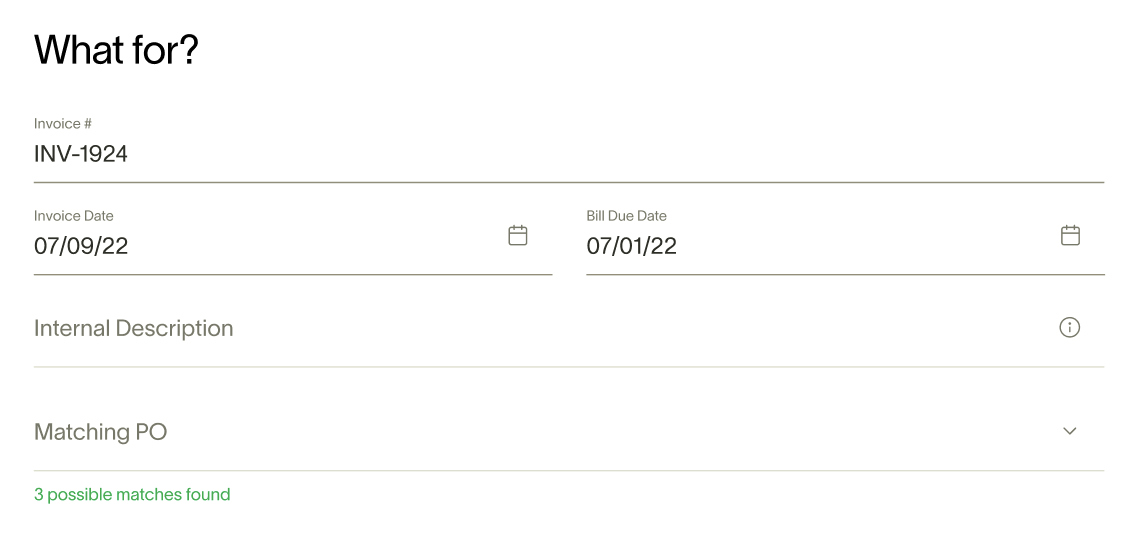Open the Bill Due Date calendar icon
The height and width of the screenshot is (538, 1146).
coord(1070,236)
